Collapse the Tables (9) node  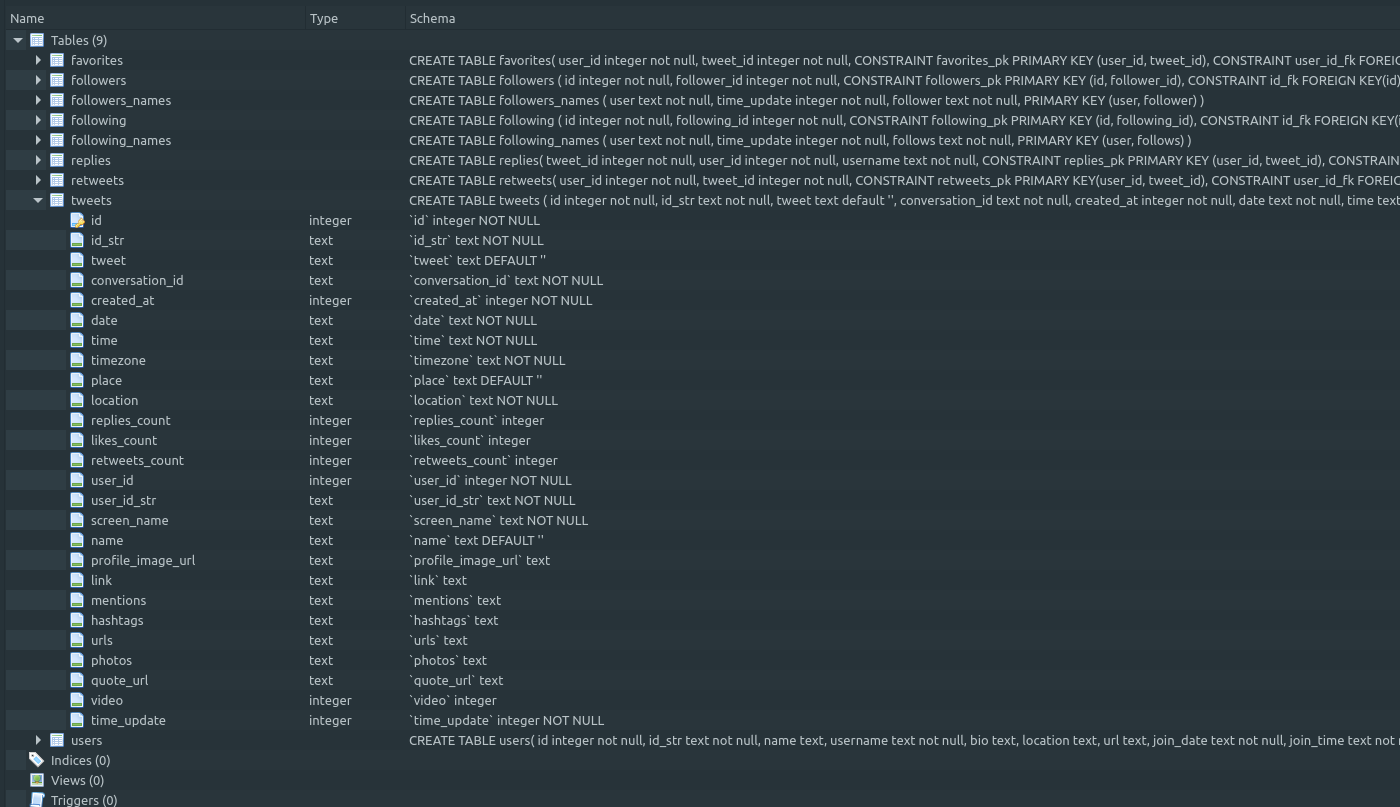pos(17,40)
